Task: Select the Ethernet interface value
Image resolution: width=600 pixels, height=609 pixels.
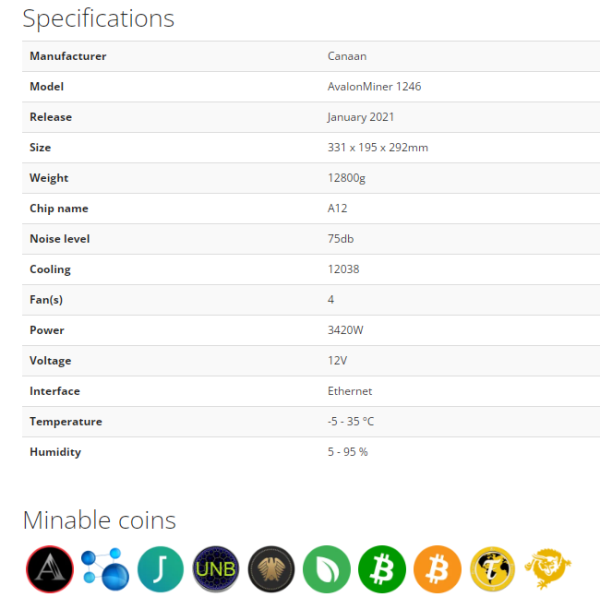Action: (x=350, y=391)
